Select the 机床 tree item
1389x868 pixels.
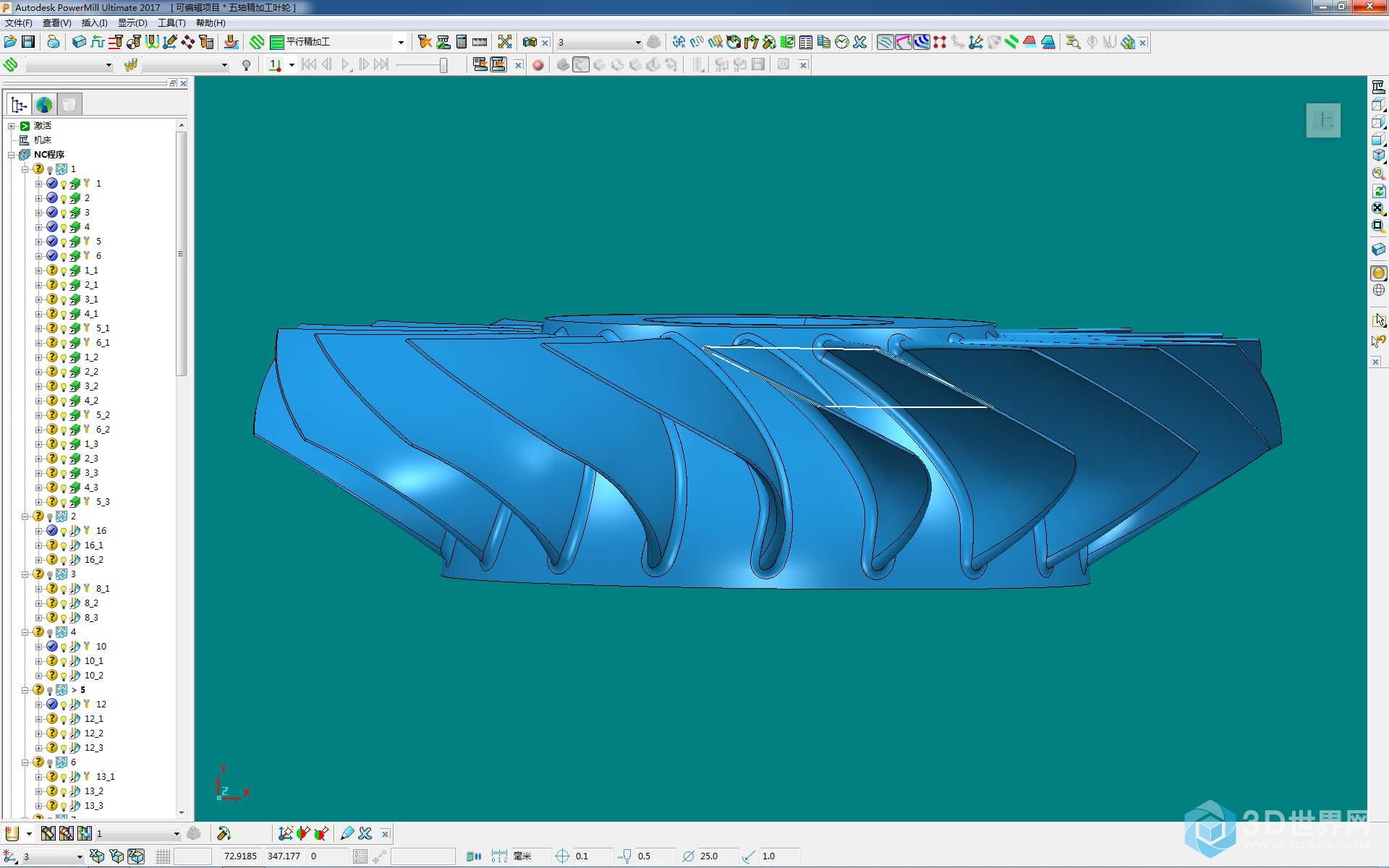coord(43,140)
